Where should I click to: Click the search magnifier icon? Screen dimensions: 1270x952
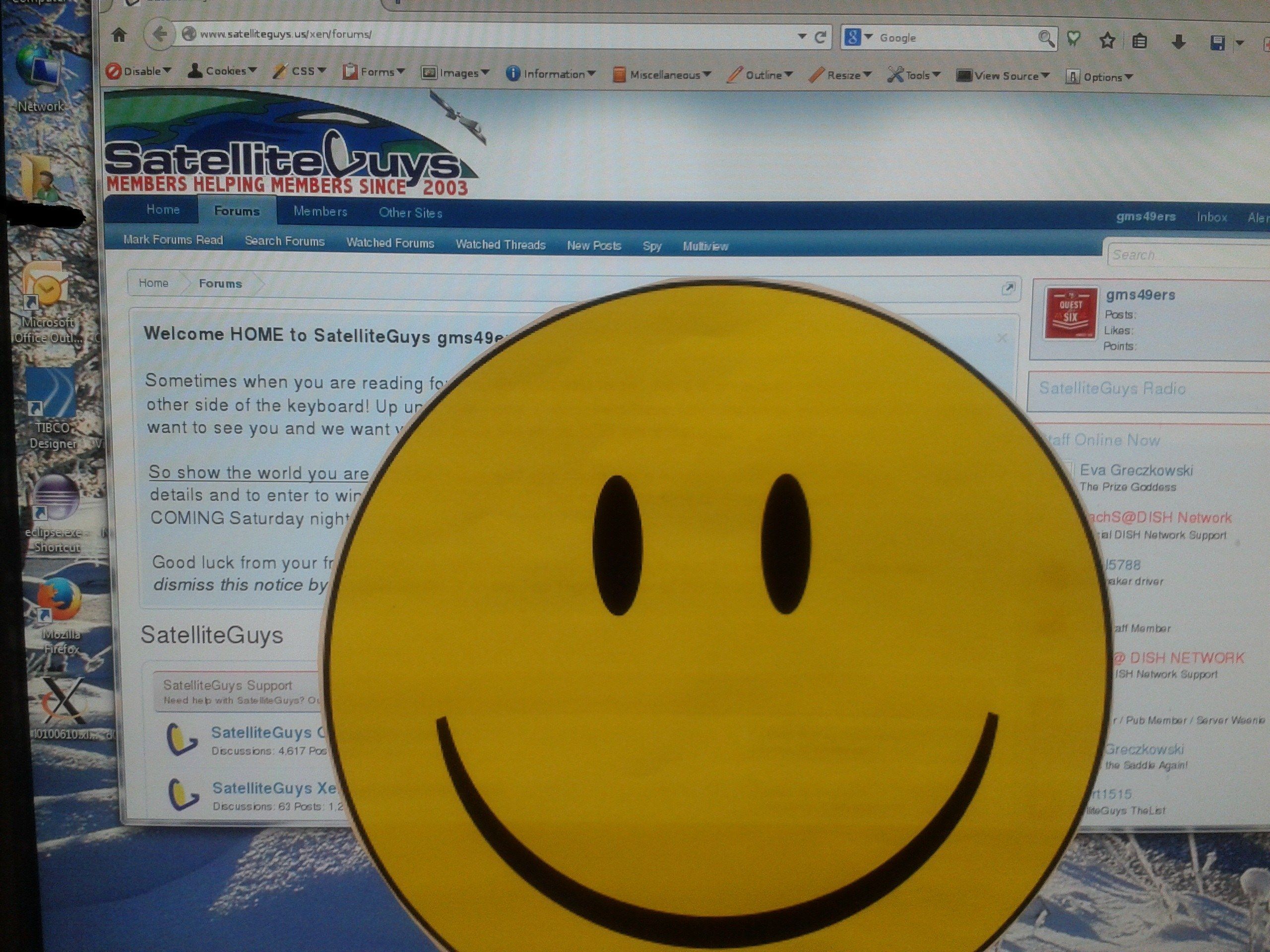click(1046, 39)
